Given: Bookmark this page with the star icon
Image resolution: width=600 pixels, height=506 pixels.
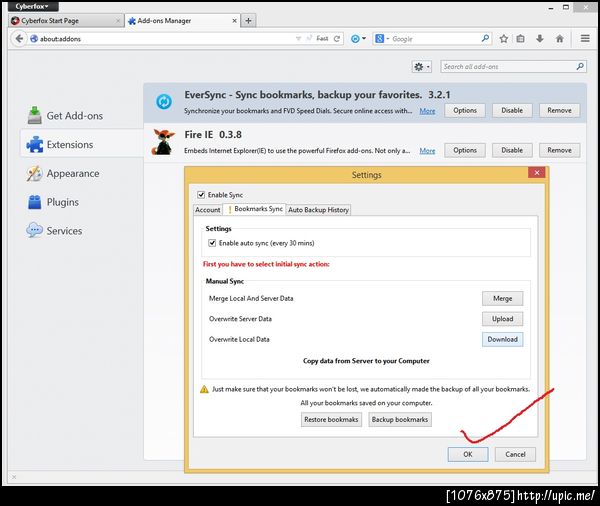Looking at the screenshot, I should (x=504, y=39).
